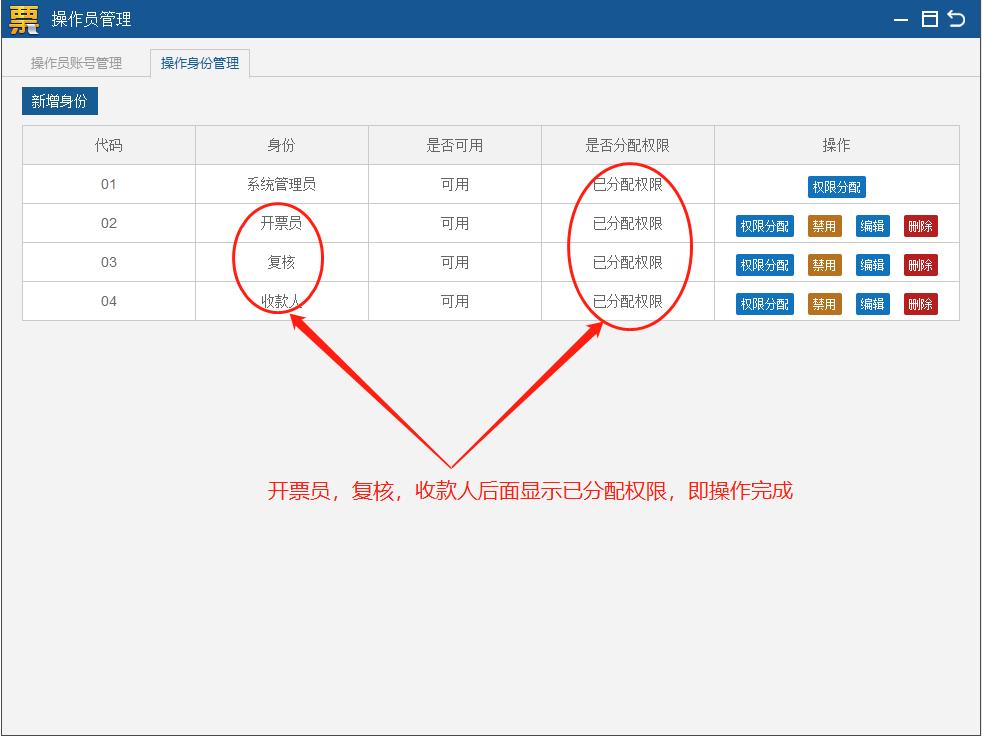982x736 pixels.
Task: Click 编辑 on the 收款人 row
Action: pos(871,303)
